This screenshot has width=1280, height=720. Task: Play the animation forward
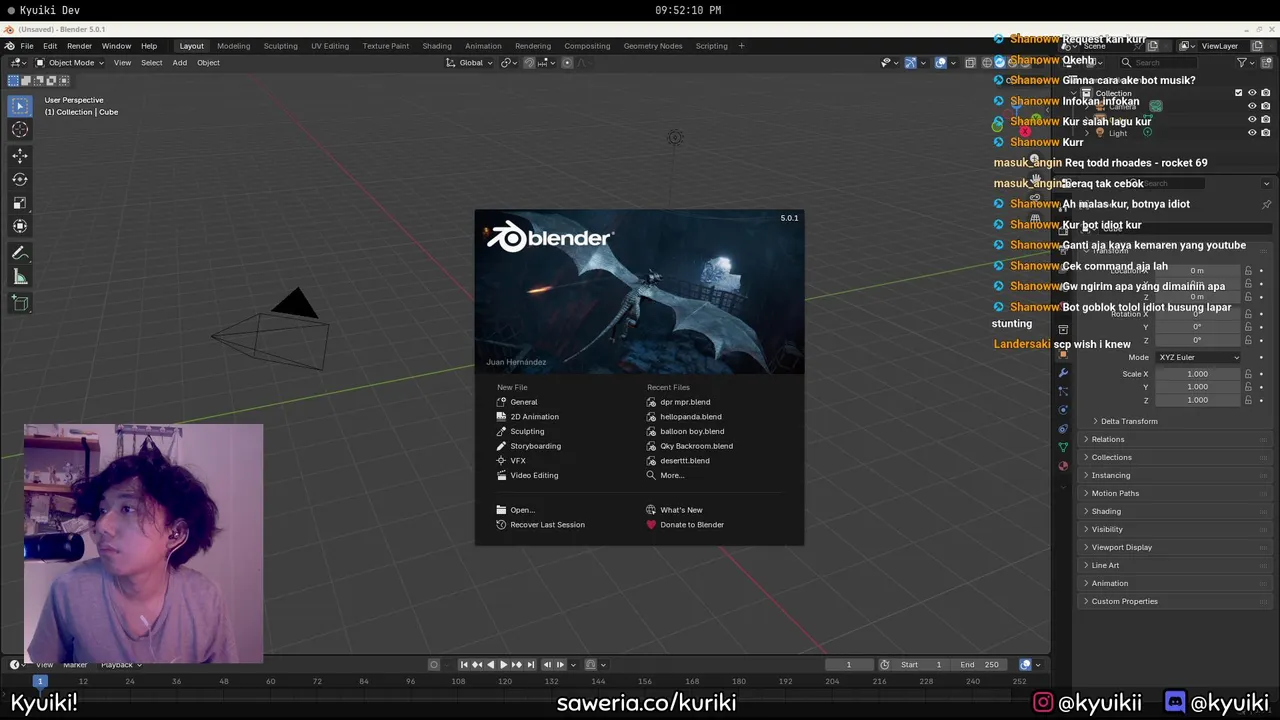click(503, 664)
